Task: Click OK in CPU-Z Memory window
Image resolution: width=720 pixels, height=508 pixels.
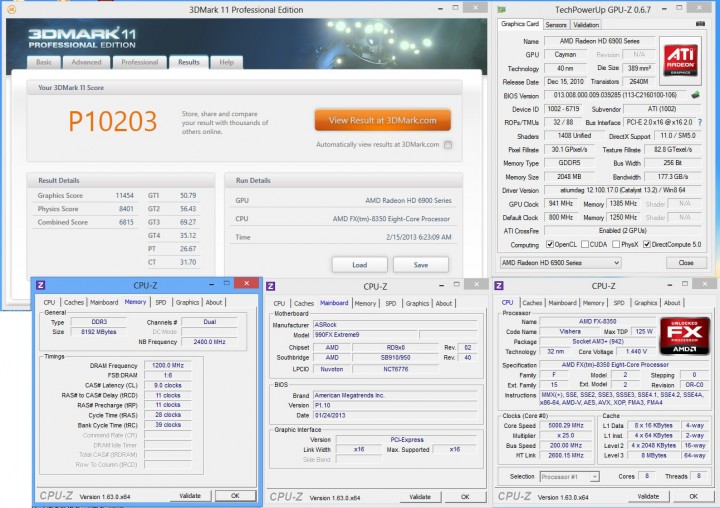Action: pyautogui.click(x=235, y=496)
